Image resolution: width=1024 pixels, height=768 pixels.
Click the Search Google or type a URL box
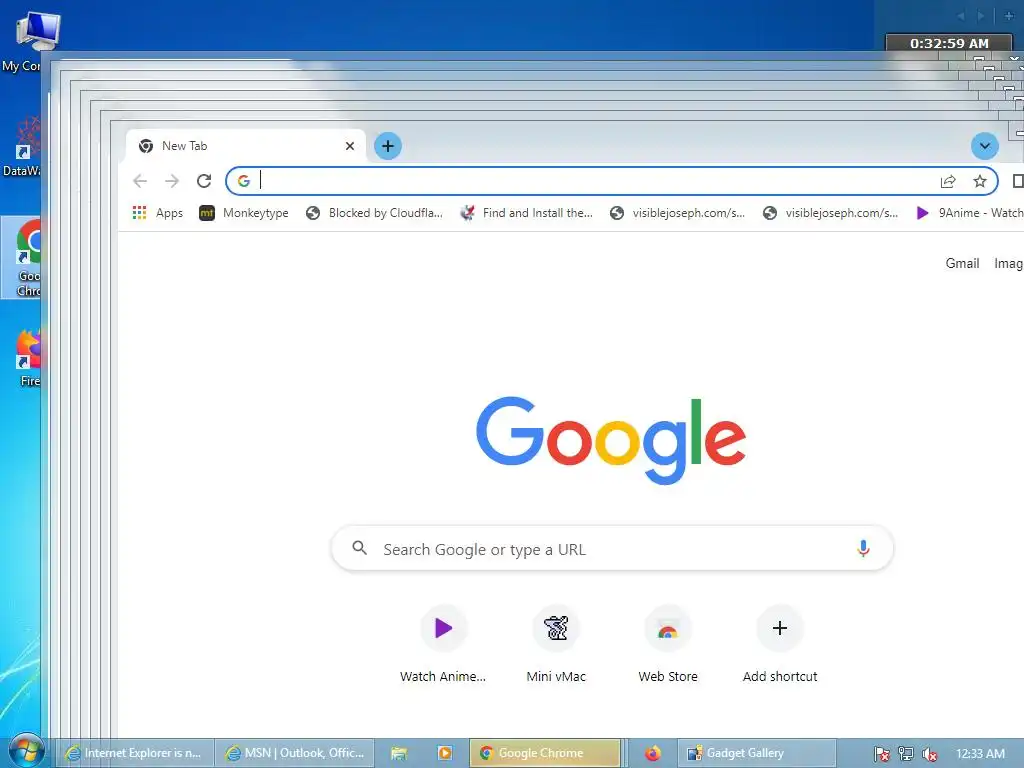click(613, 549)
